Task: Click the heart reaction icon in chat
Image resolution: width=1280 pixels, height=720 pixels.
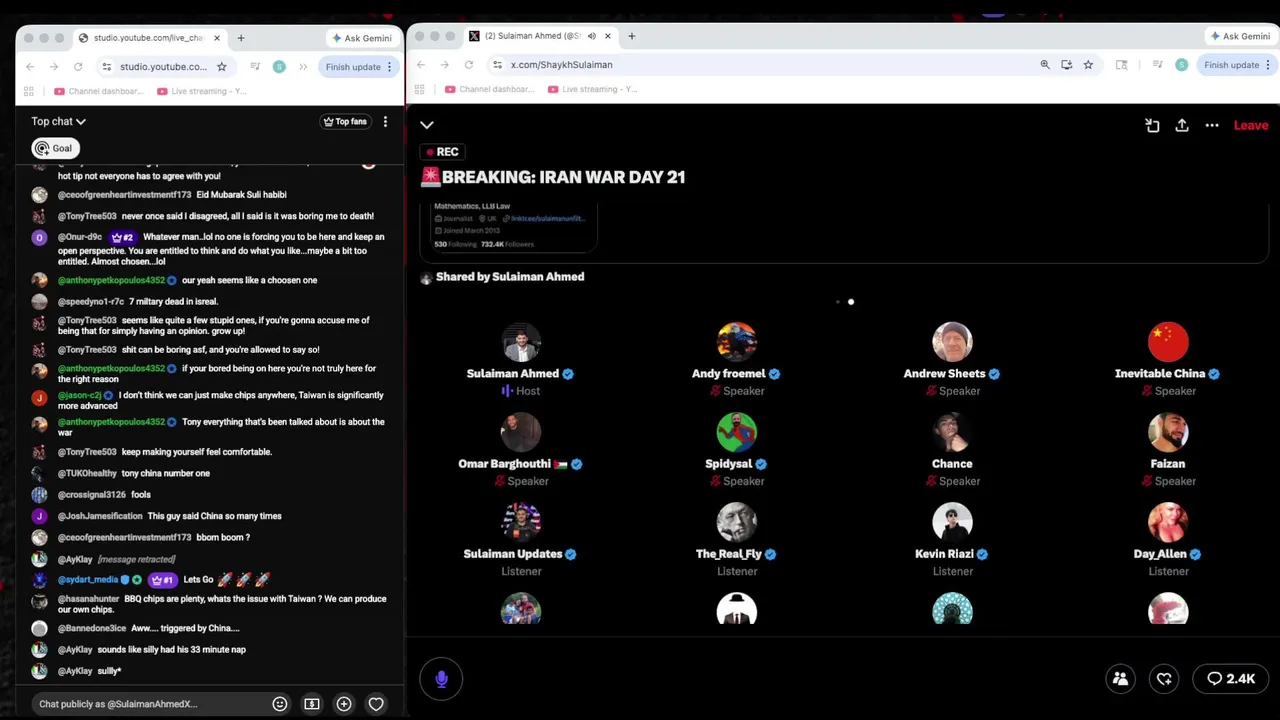Action: 376,704
